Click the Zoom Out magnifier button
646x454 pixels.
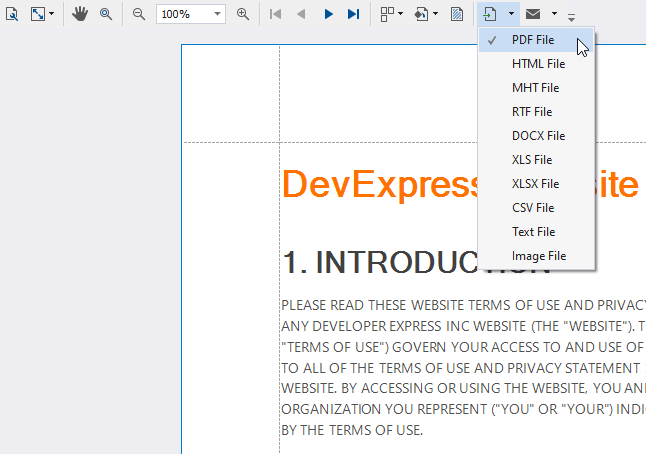coord(139,14)
